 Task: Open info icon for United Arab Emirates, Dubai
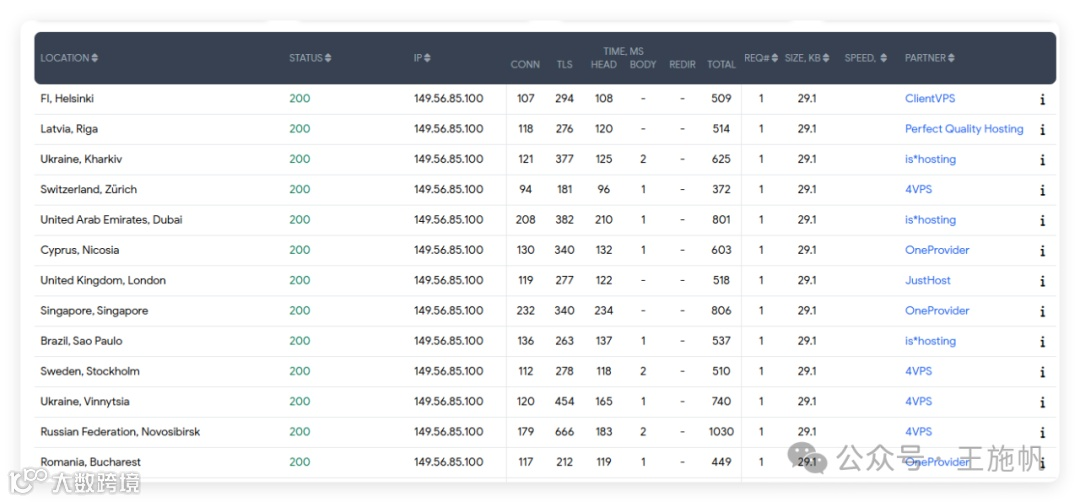pyautogui.click(x=1042, y=220)
